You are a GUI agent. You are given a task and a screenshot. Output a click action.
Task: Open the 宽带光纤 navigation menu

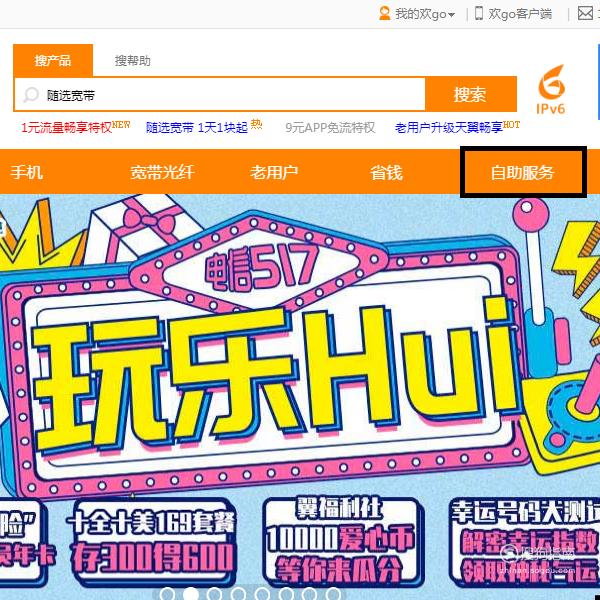tap(162, 172)
